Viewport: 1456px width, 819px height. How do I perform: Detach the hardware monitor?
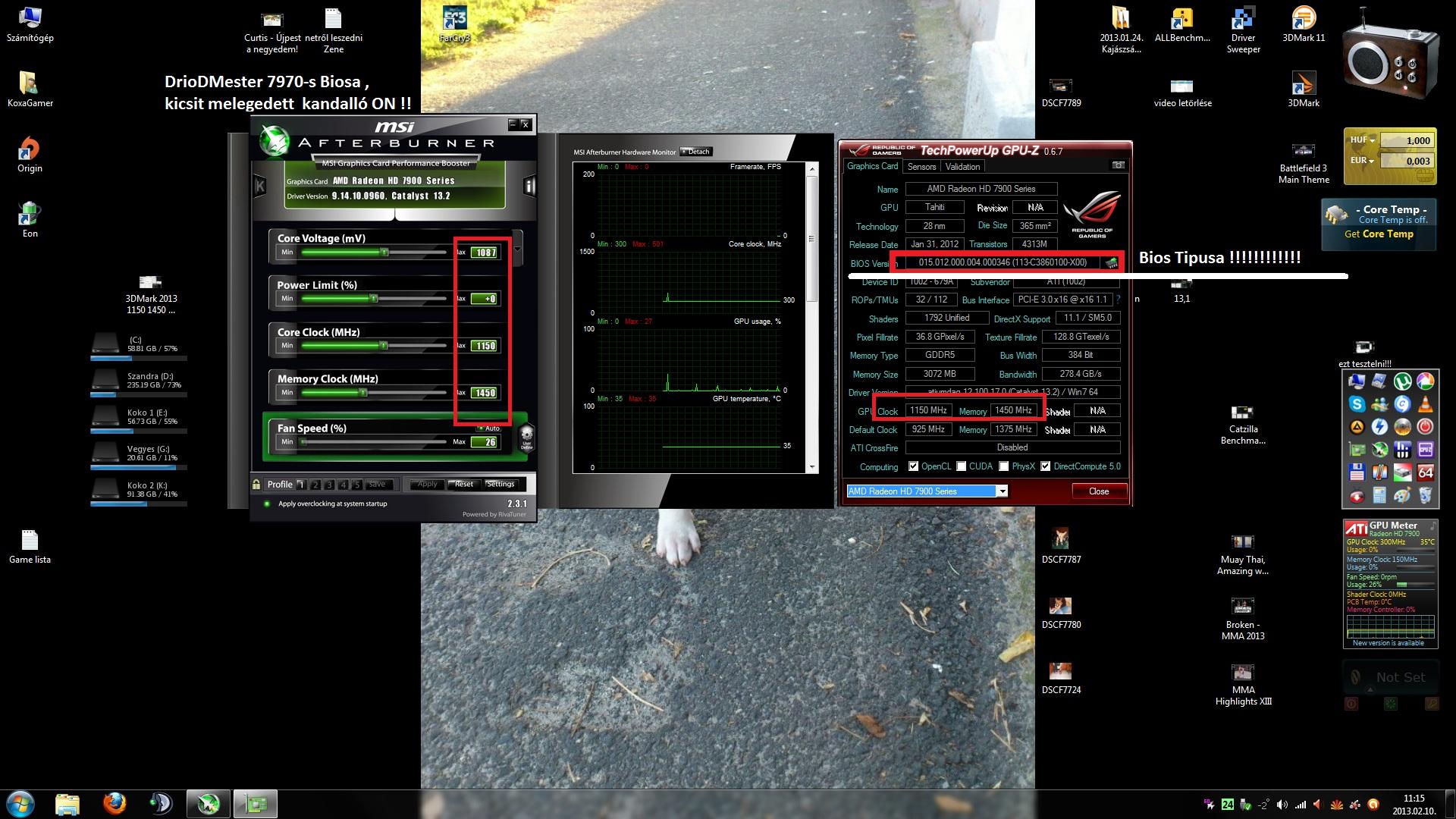pyautogui.click(x=696, y=152)
